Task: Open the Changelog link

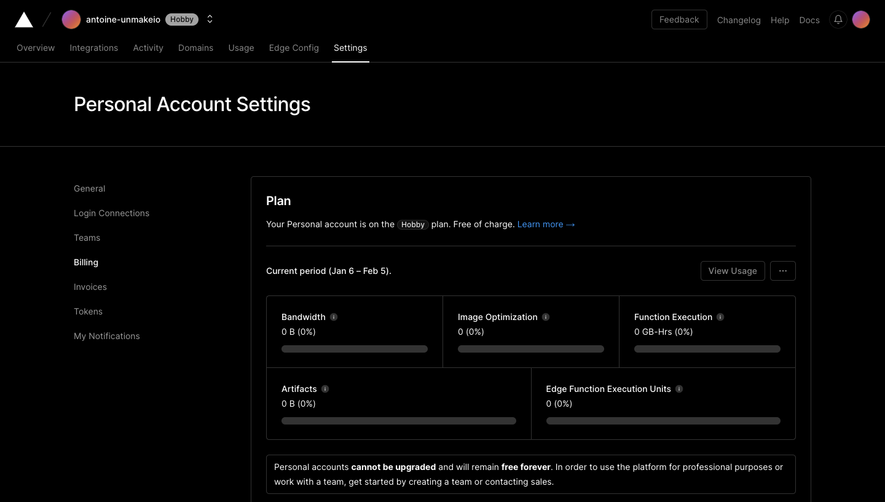Action: [738, 20]
